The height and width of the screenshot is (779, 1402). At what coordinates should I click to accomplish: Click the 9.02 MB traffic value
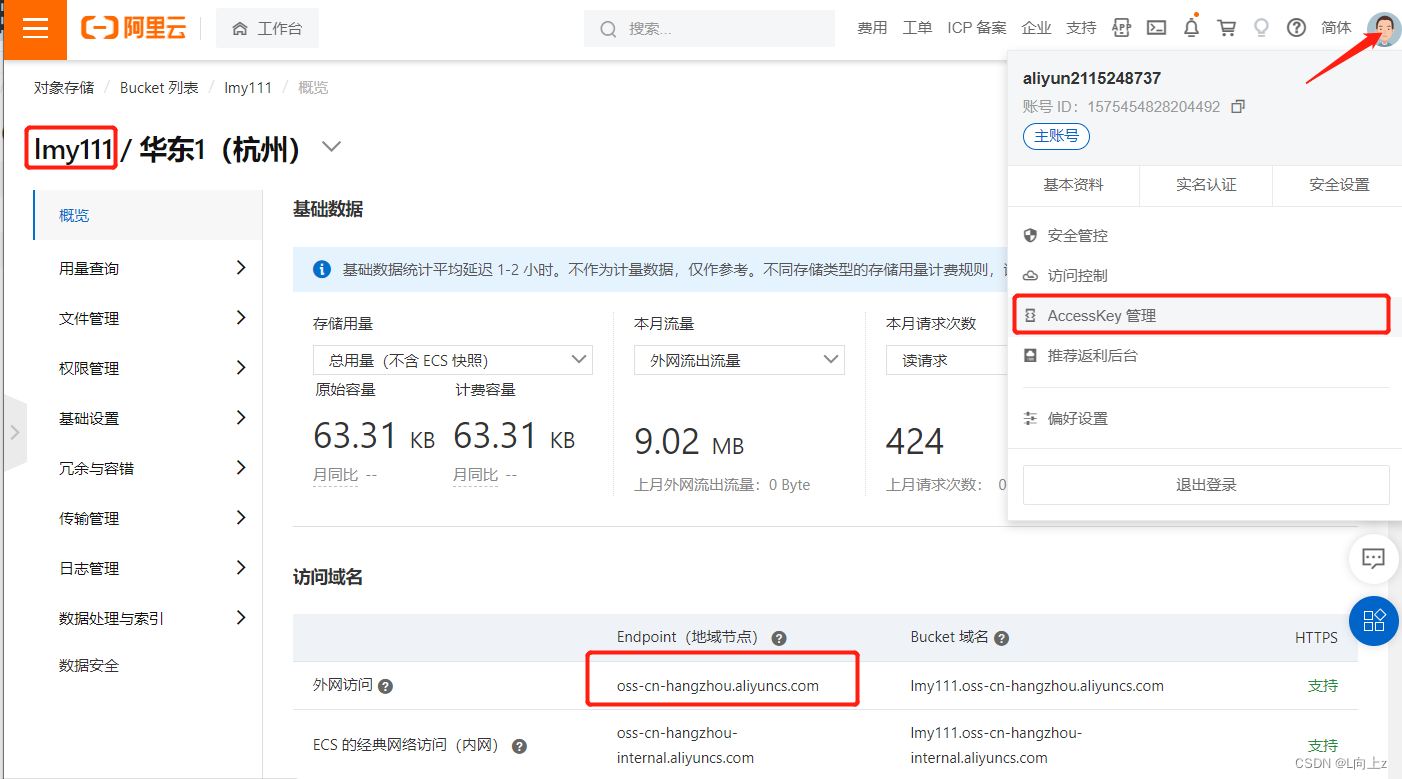point(689,442)
